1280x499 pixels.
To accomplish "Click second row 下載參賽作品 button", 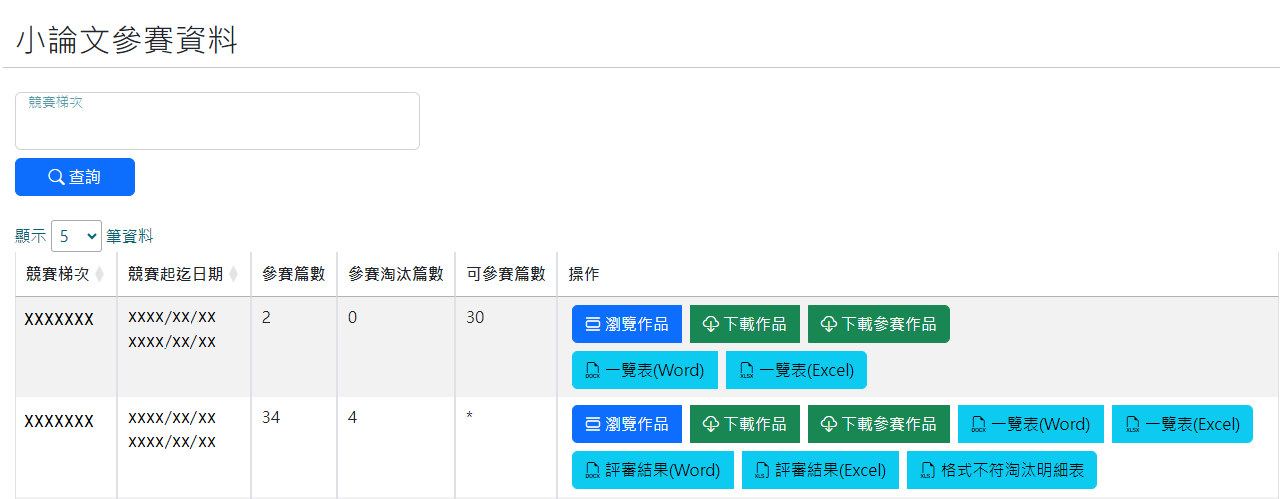I will point(878,424).
